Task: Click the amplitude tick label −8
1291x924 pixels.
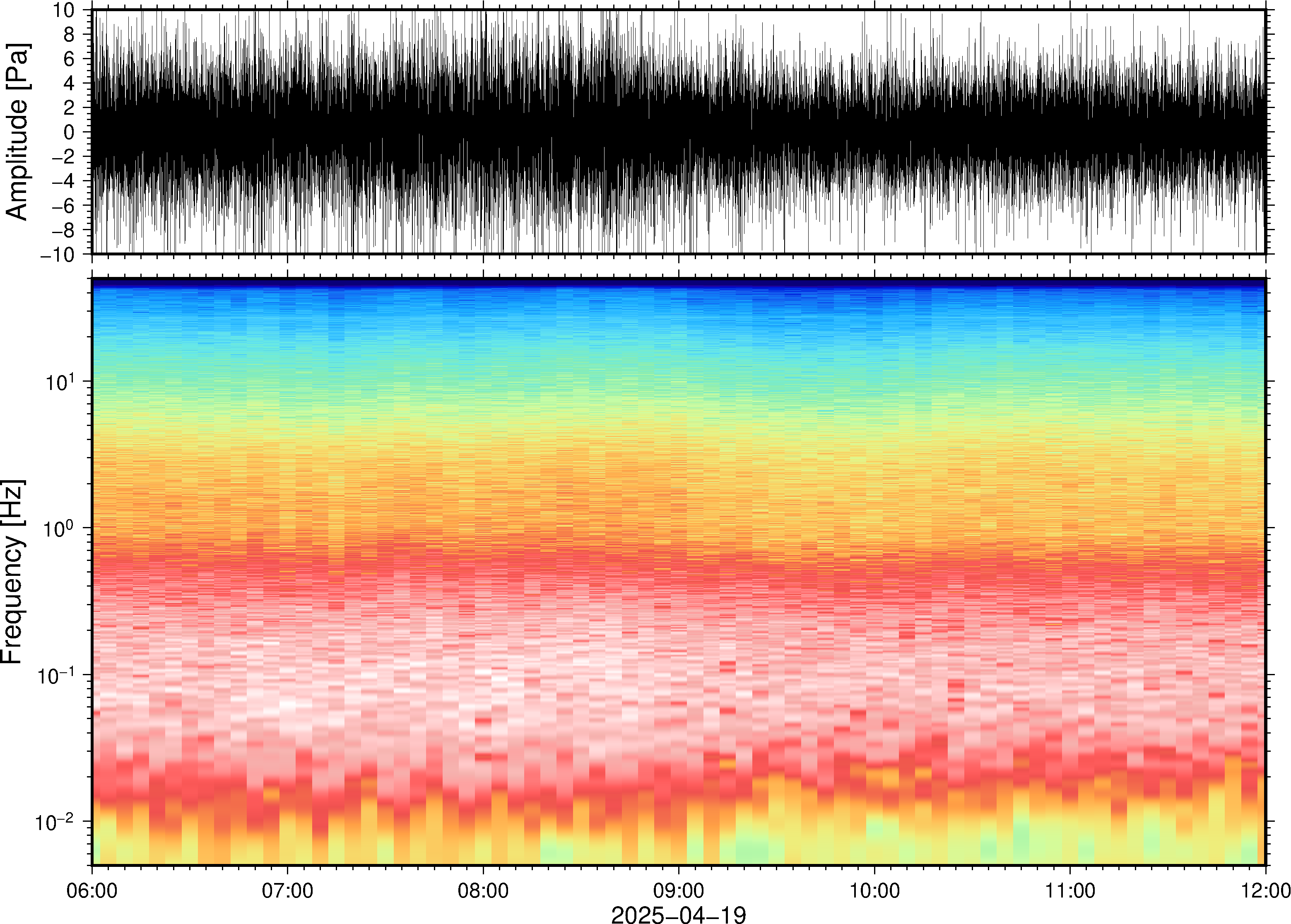Action: (x=63, y=230)
